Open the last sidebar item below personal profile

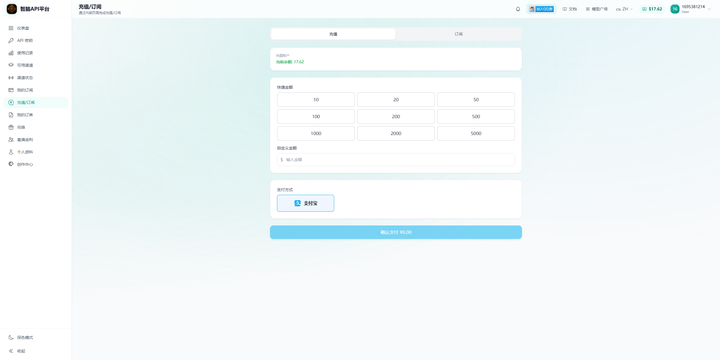click(36, 164)
